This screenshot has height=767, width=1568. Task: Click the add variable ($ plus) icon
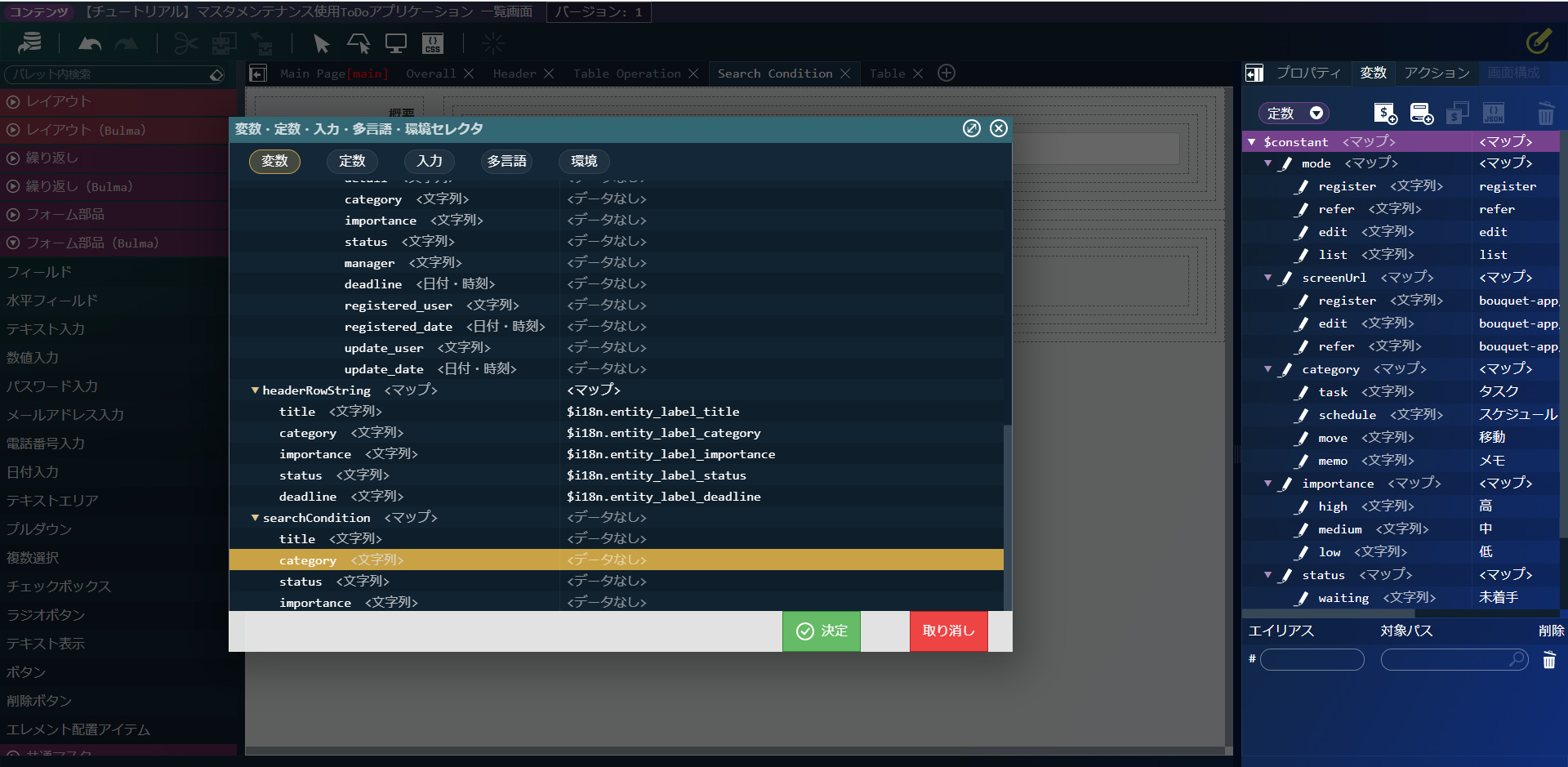[1385, 114]
